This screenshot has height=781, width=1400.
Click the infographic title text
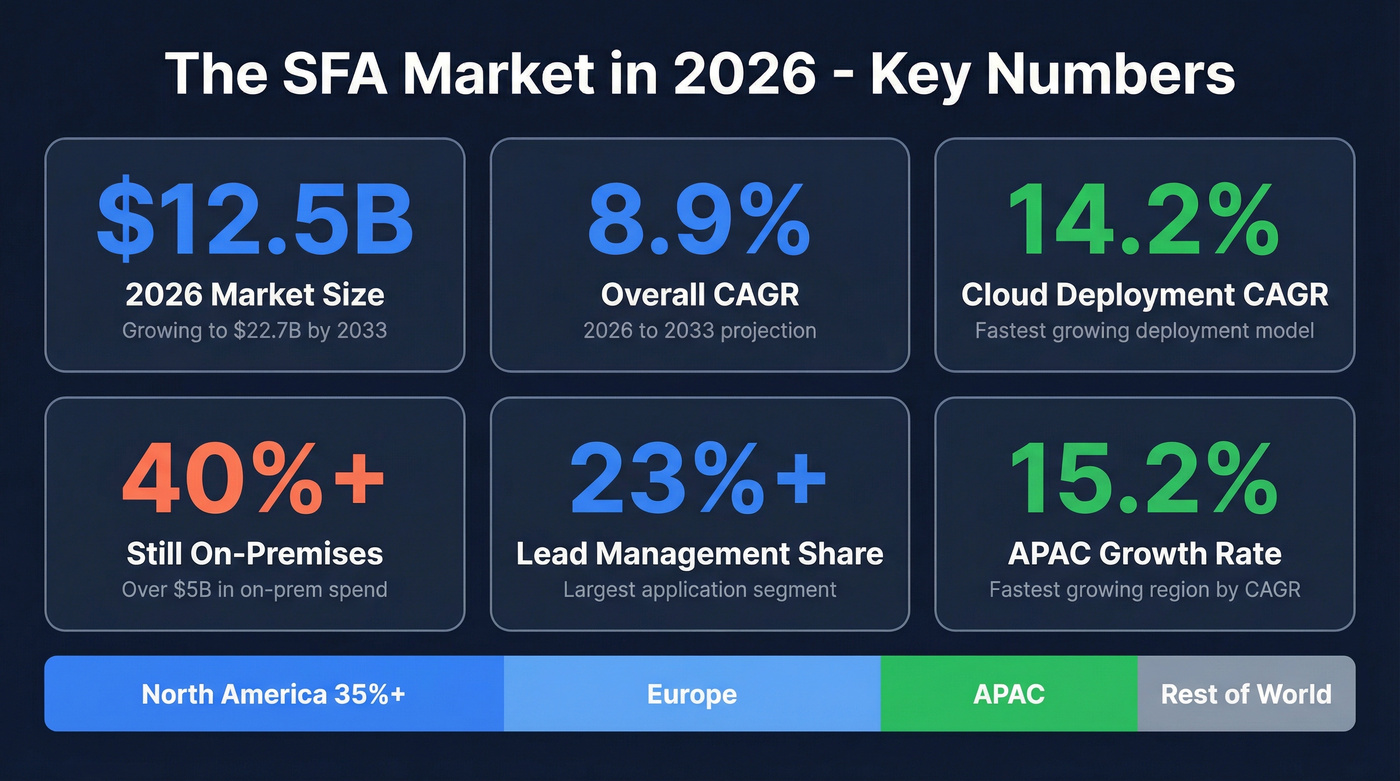point(700,72)
